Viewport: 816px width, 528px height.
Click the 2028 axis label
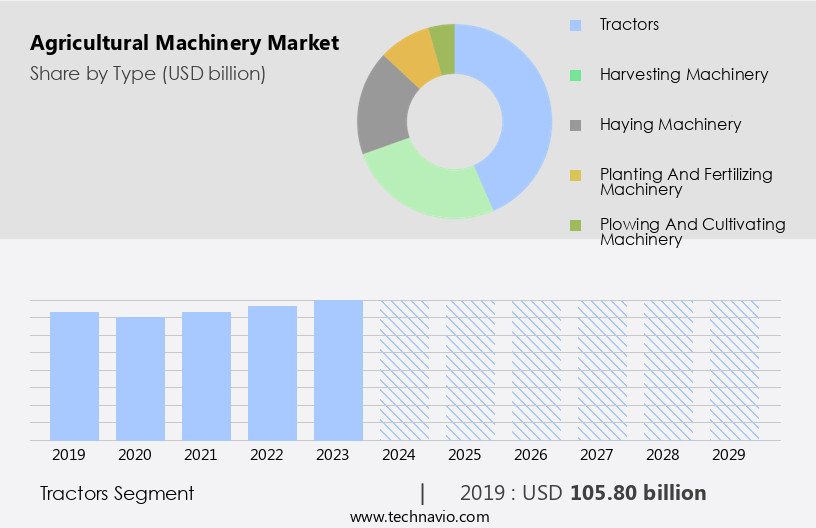click(x=663, y=455)
